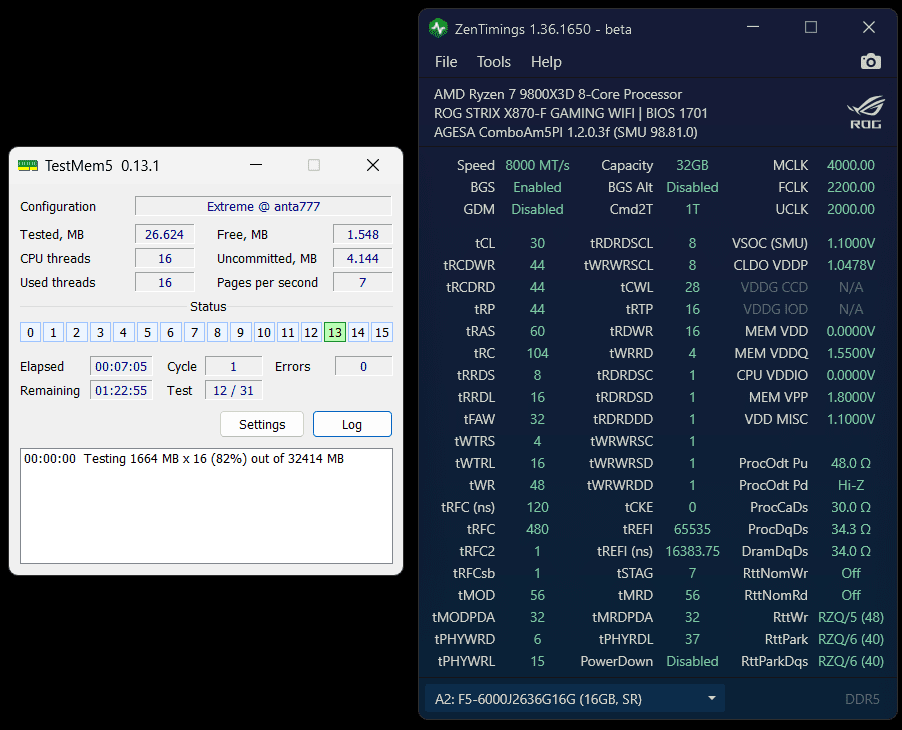Open the File menu in ZenTimings
Screen dimensions: 902x730
(x=446, y=62)
